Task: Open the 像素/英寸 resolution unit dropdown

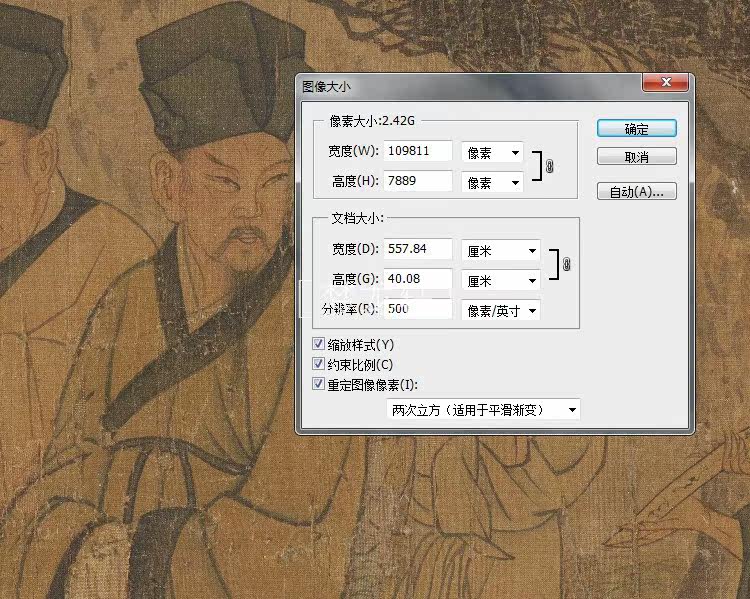Action: 501,311
